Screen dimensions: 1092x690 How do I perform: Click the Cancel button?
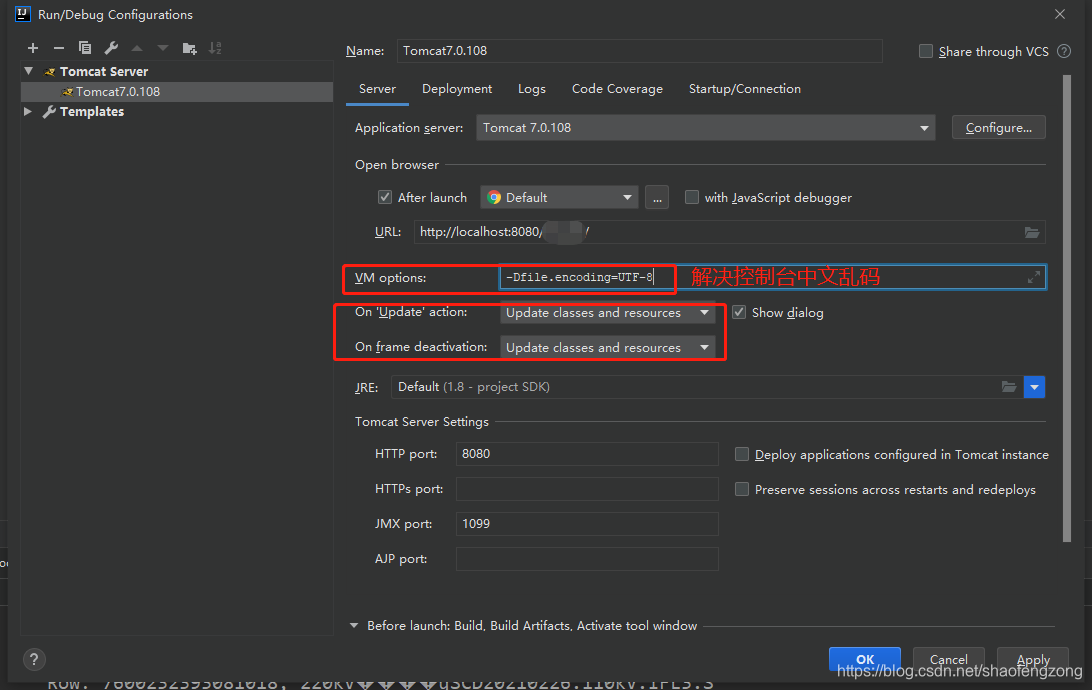949,659
